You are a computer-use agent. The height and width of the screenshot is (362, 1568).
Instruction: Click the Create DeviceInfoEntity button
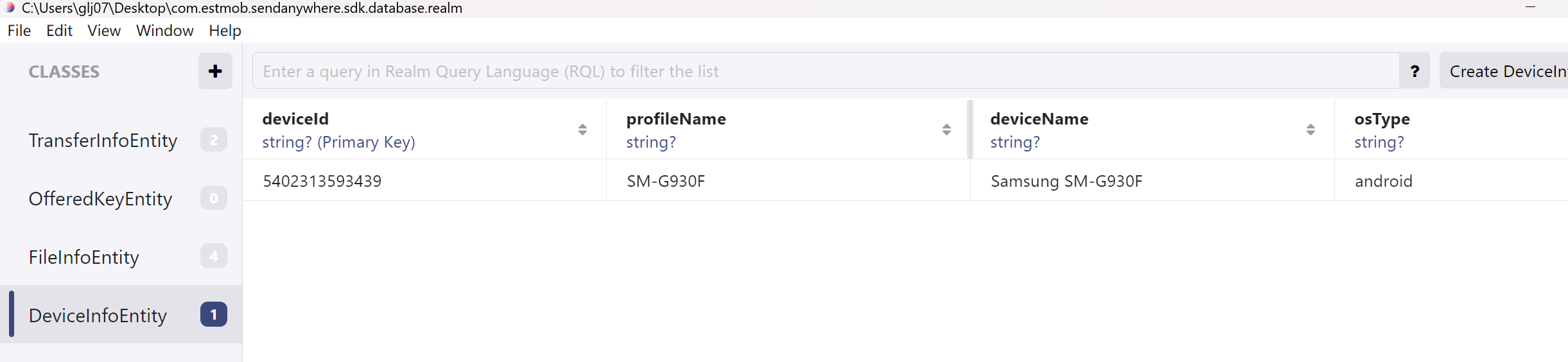pyautogui.click(x=1506, y=71)
